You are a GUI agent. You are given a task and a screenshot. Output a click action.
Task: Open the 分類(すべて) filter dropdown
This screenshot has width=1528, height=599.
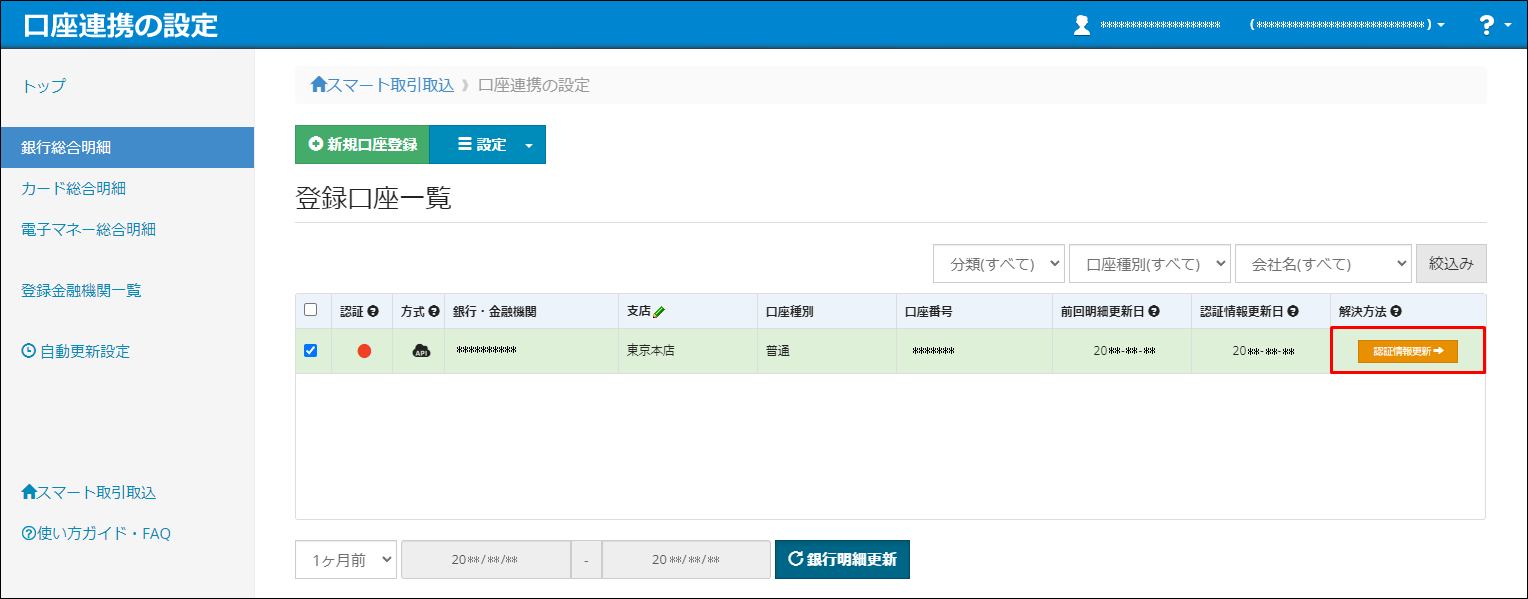pyautogui.click(x=998, y=263)
